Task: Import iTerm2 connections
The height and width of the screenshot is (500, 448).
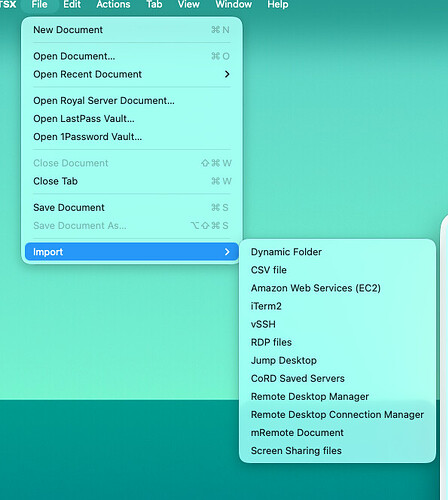Action: (x=337, y=306)
